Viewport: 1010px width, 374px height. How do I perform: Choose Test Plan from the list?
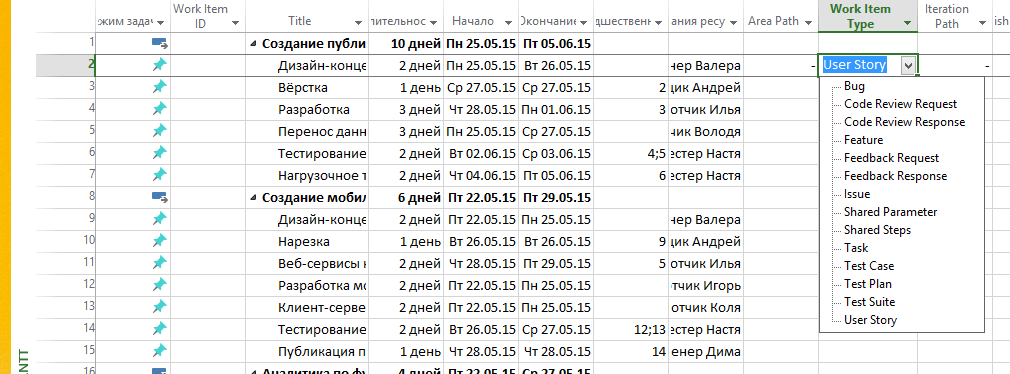coord(868,285)
